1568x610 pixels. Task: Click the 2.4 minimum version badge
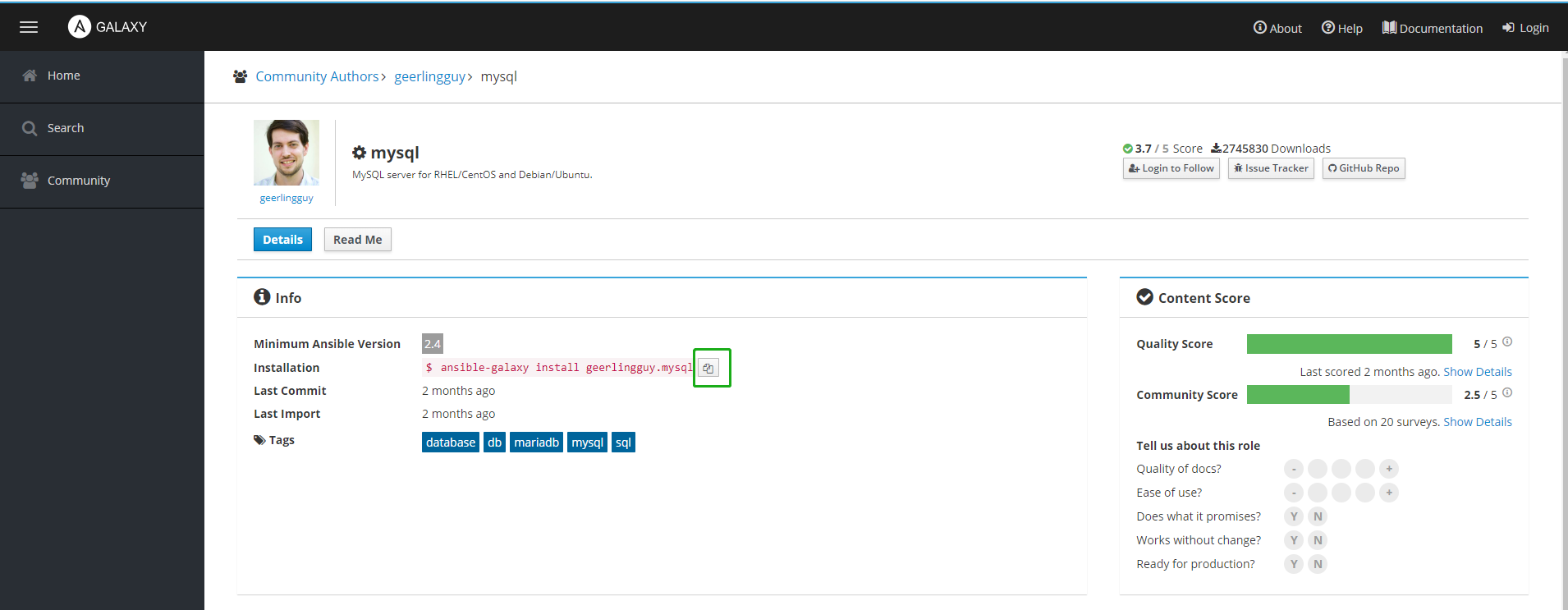433,344
